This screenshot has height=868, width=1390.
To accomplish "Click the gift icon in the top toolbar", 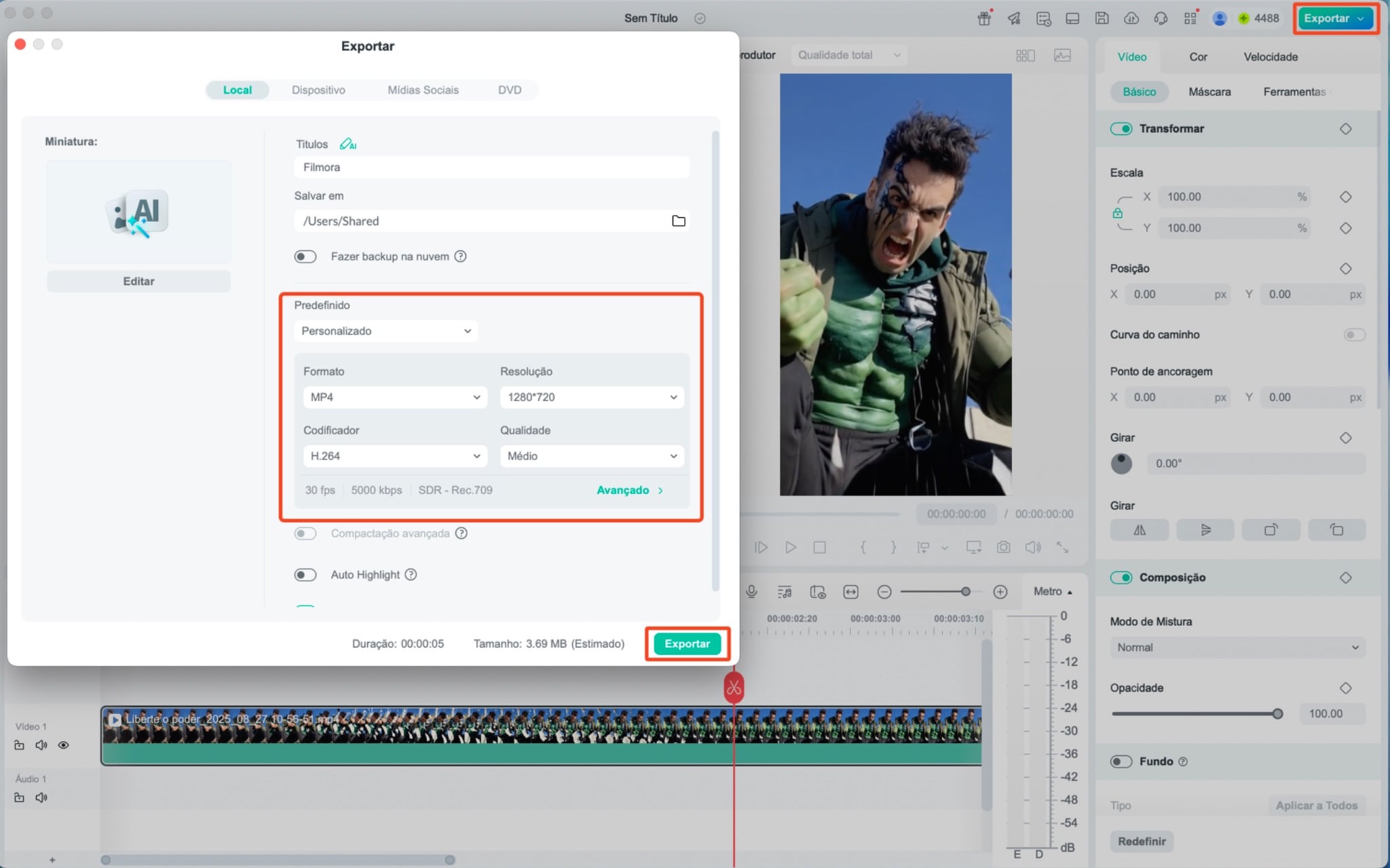I will coord(983,18).
